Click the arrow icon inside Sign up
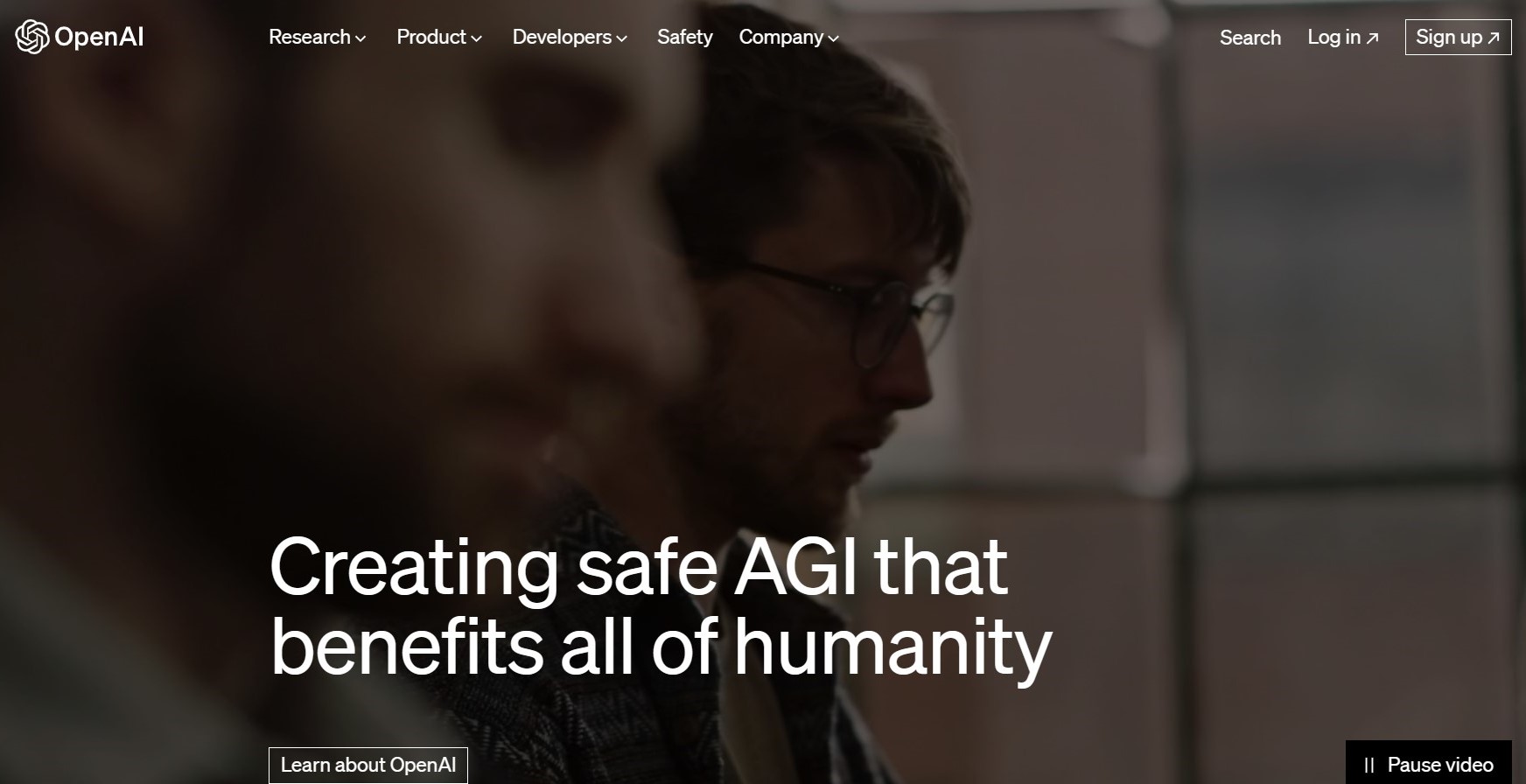1526x784 pixels. [x=1494, y=38]
